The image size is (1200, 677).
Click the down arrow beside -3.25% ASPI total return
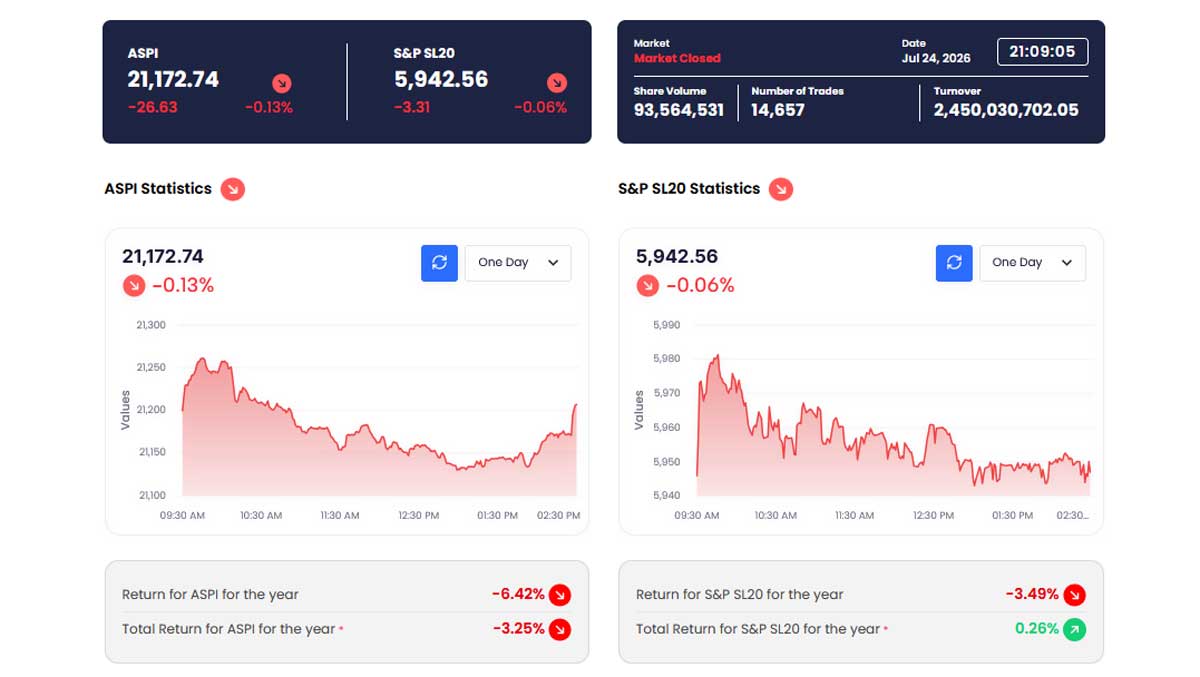(x=560, y=630)
